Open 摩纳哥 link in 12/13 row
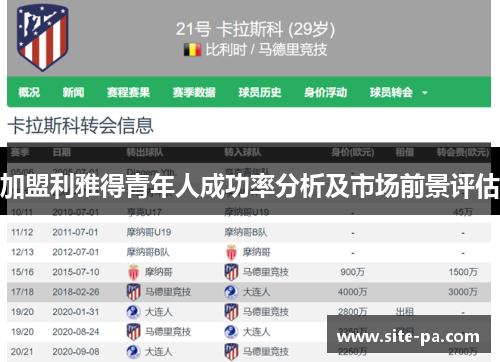 256,252
